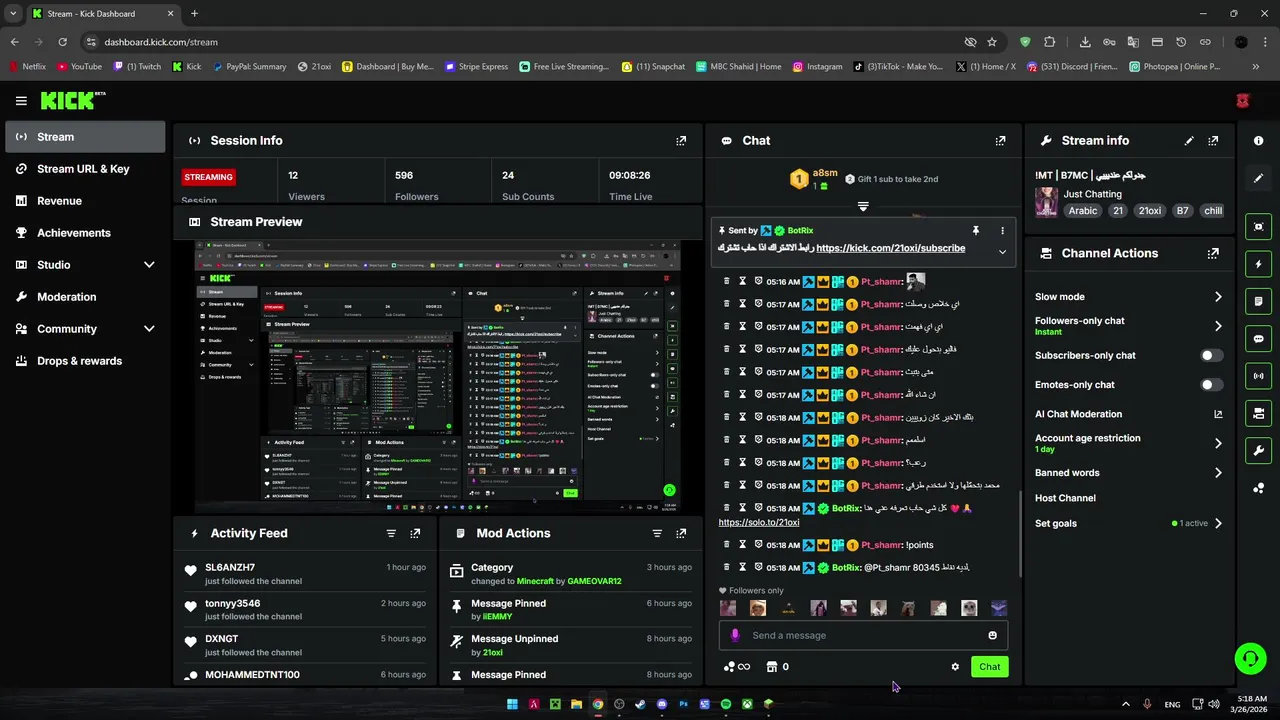Click the channel points icon below chat
This screenshot has width=1280, height=720.
pos(730,667)
